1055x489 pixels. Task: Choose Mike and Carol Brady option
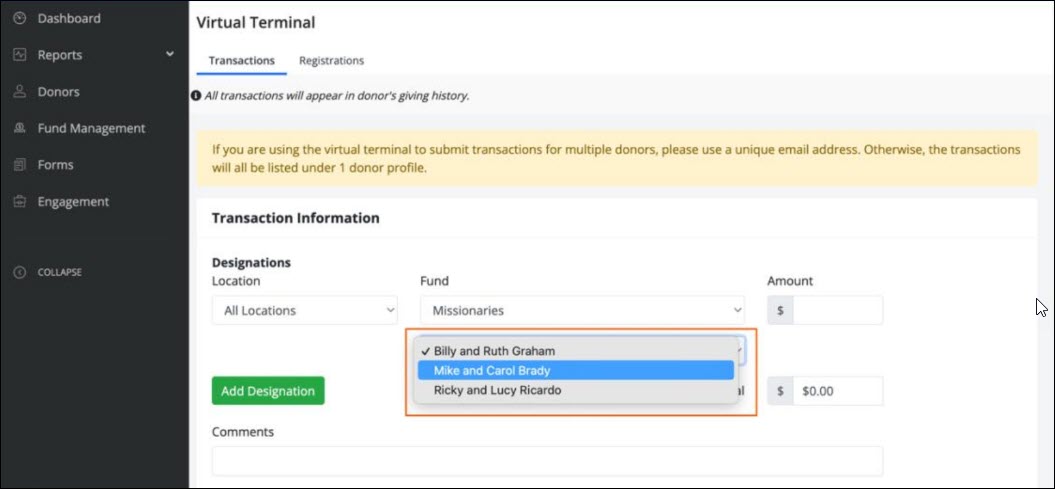[x=492, y=370]
